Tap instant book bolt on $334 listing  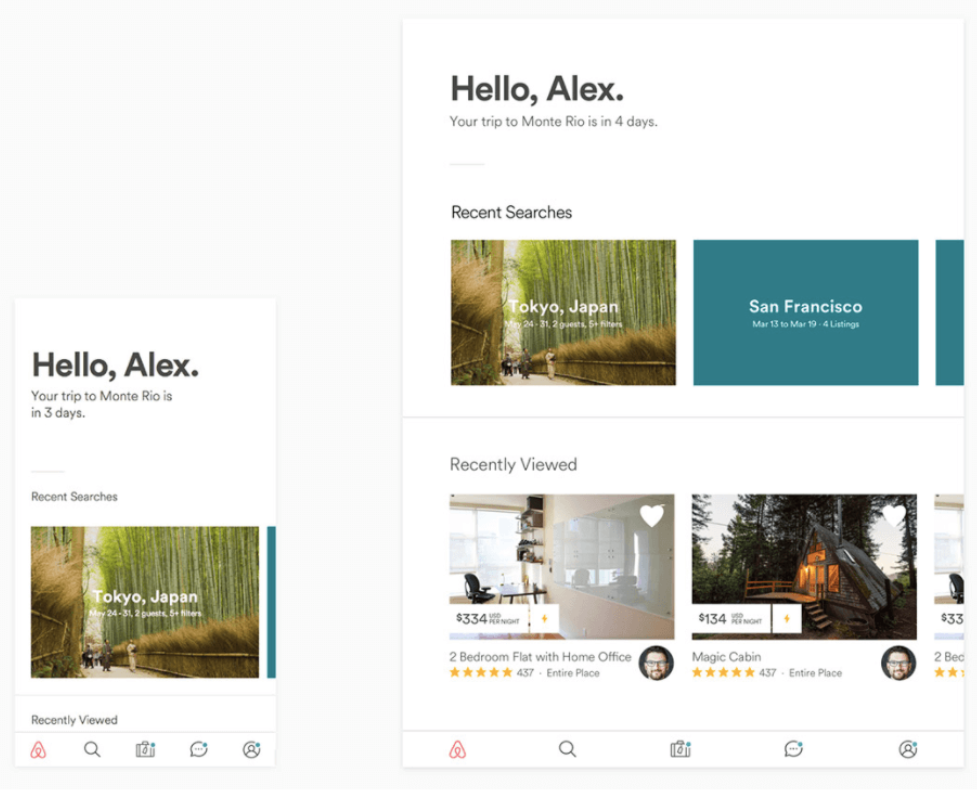coord(544,619)
